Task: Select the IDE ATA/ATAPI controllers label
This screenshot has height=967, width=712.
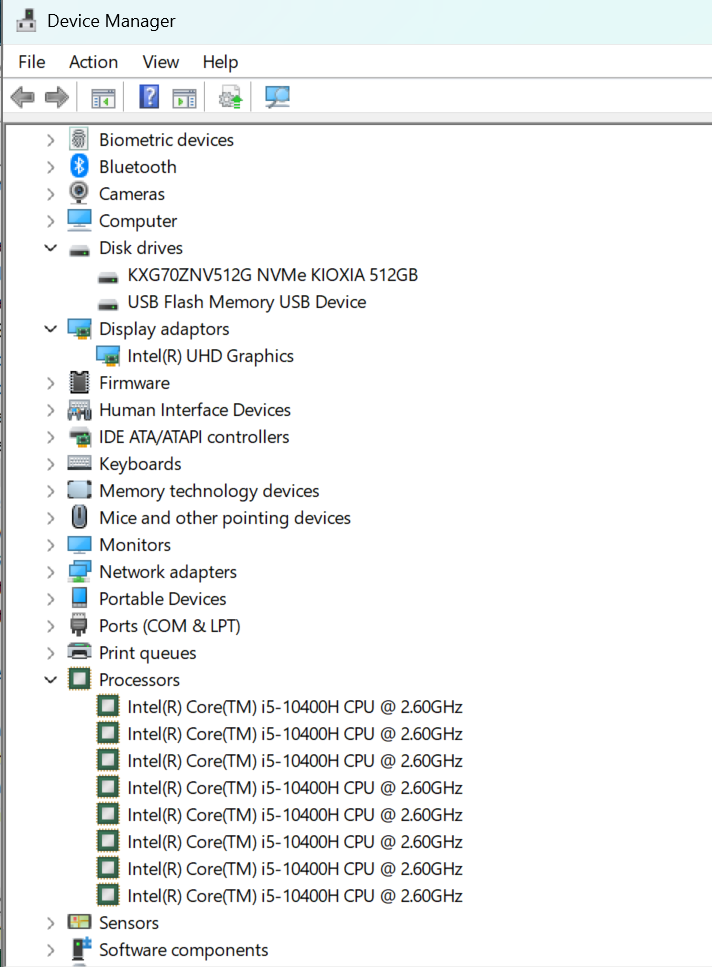Action: pyautogui.click(x=194, y=437)
